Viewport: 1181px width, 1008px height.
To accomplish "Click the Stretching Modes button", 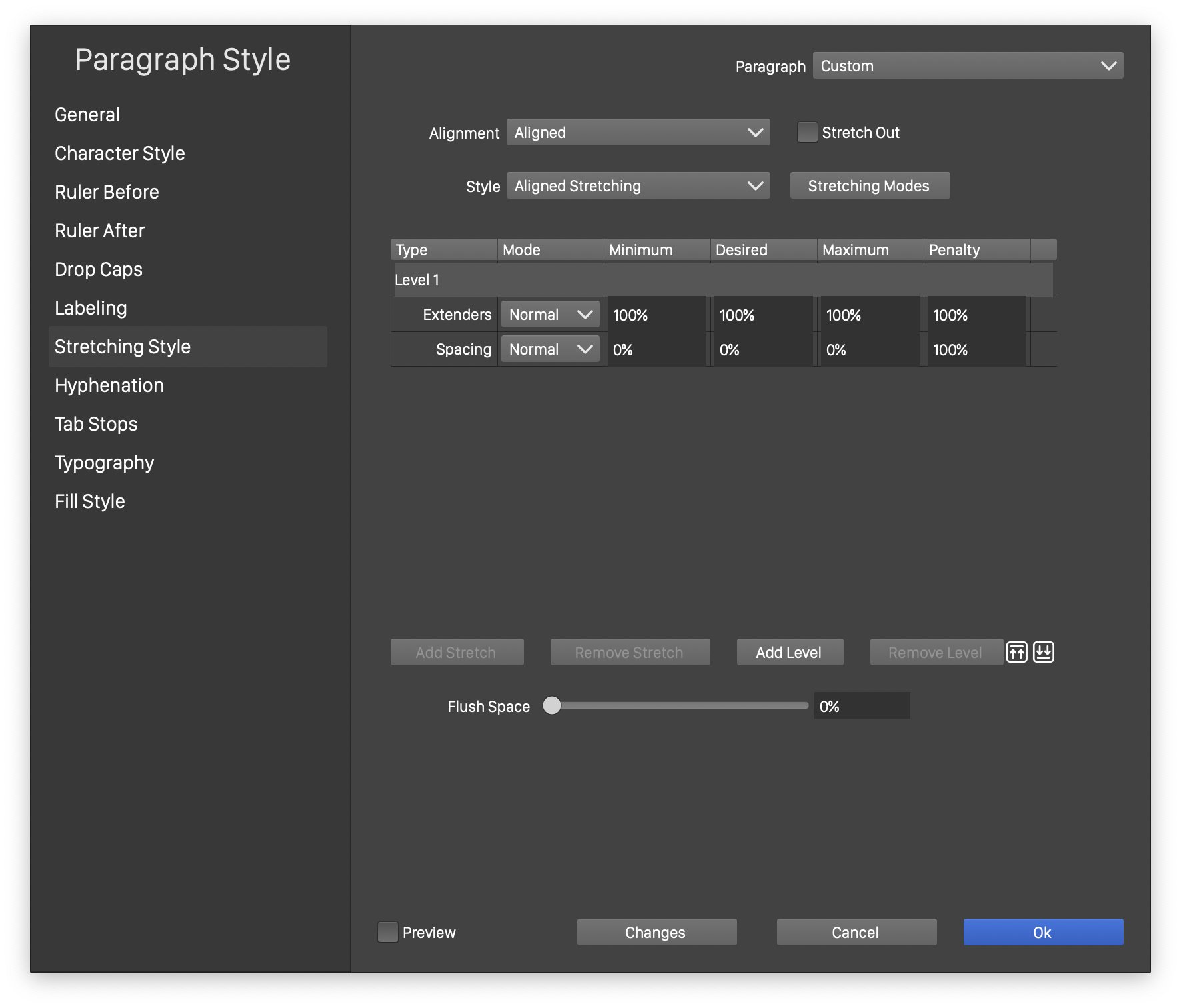I will [x=869, y=186].
